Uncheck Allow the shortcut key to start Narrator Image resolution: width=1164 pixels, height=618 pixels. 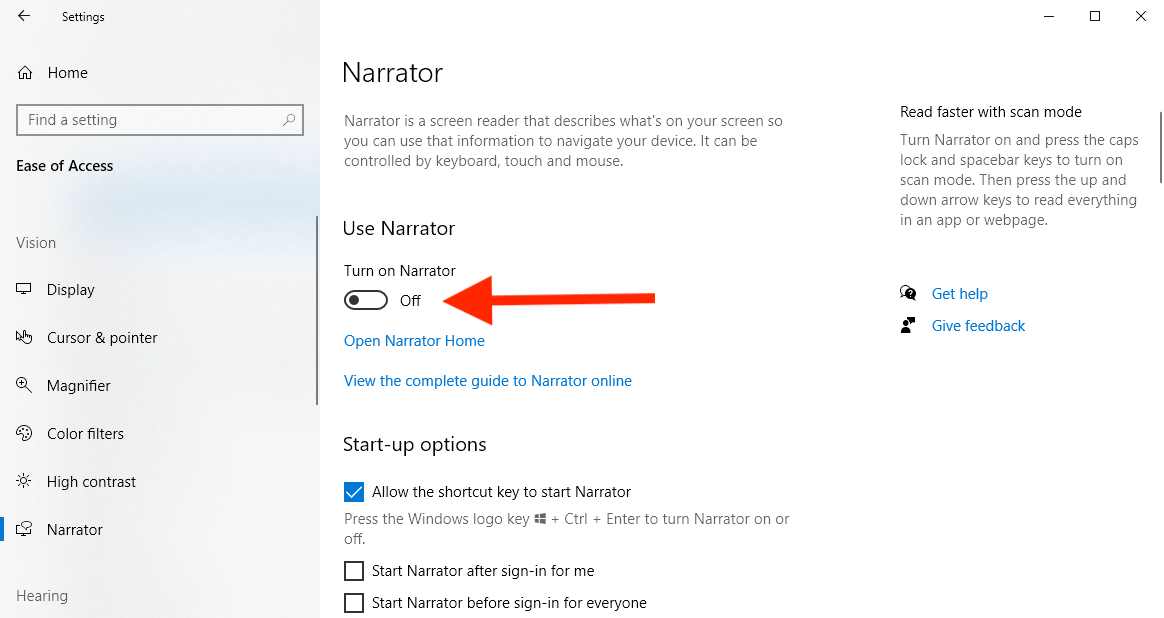tap(354, 492)
